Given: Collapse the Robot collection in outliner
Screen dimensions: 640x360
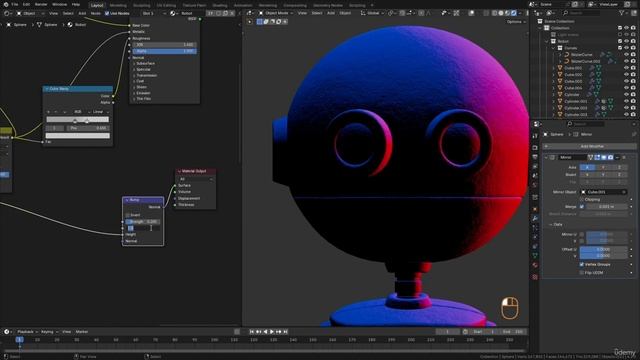Looking at the screenshot, I should tap(547, 41).
